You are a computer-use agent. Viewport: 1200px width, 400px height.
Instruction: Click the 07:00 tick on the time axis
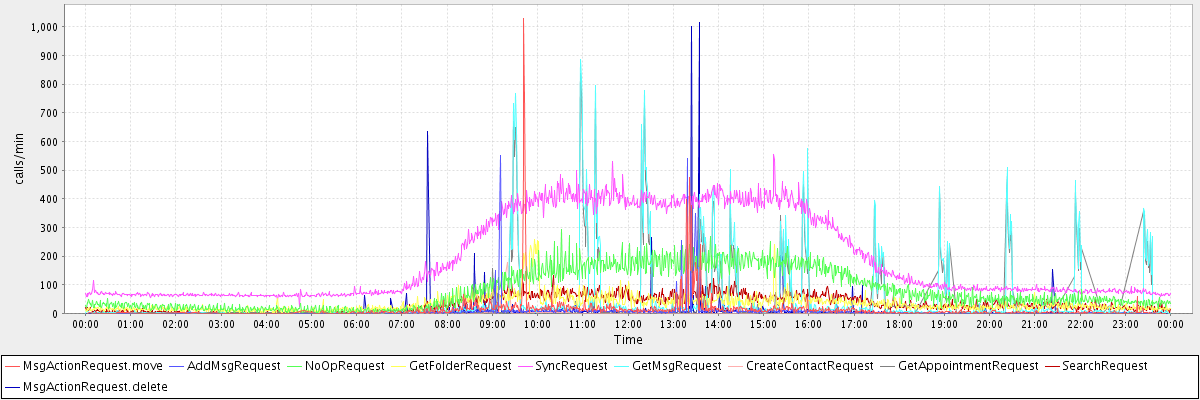tap(402, 324)
